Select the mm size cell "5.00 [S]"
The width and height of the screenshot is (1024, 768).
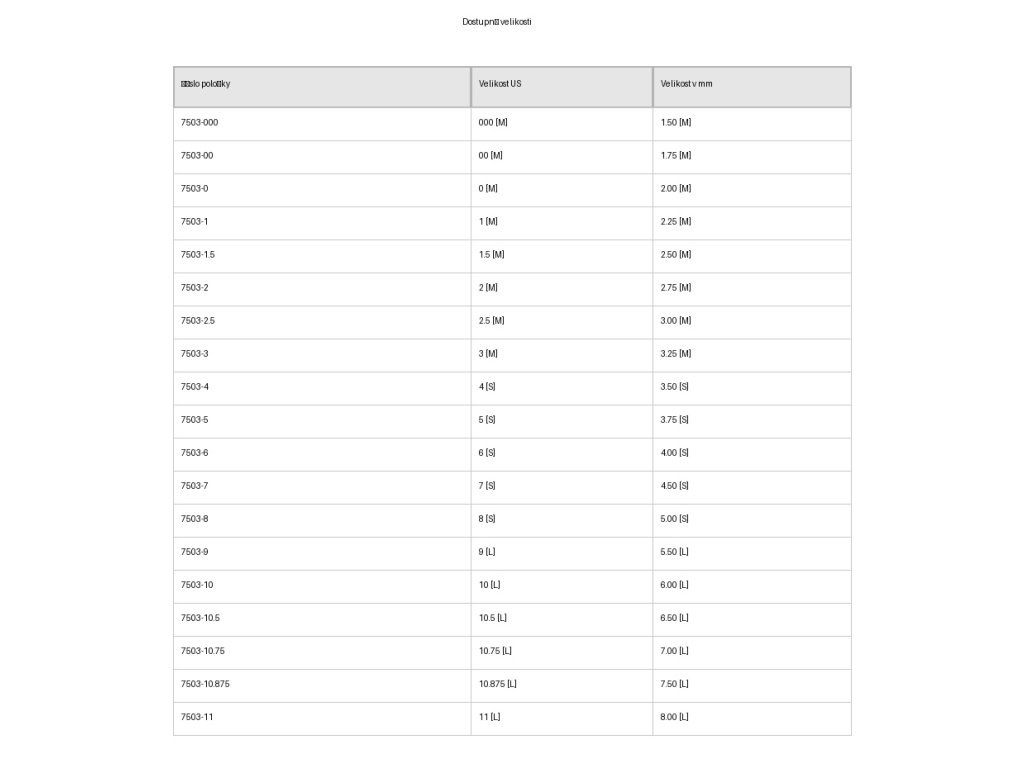(x=675, y=518)
